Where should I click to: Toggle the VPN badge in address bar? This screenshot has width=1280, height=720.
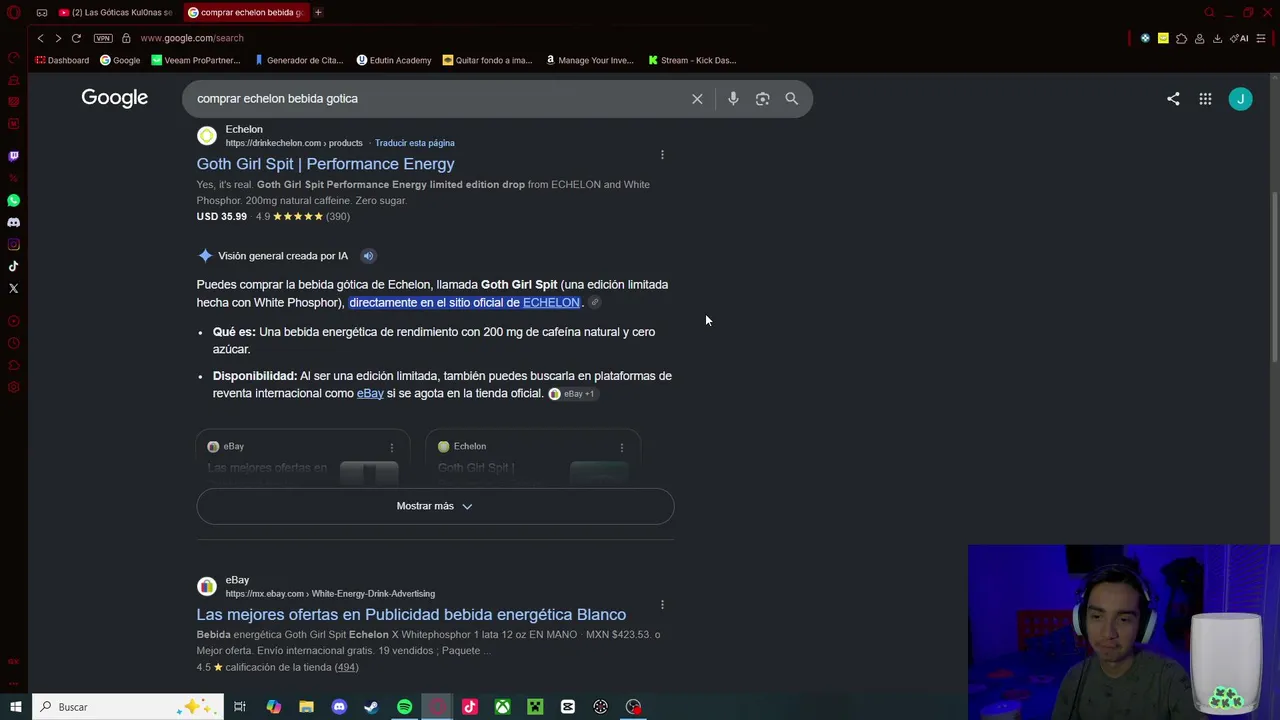point(103,38)
